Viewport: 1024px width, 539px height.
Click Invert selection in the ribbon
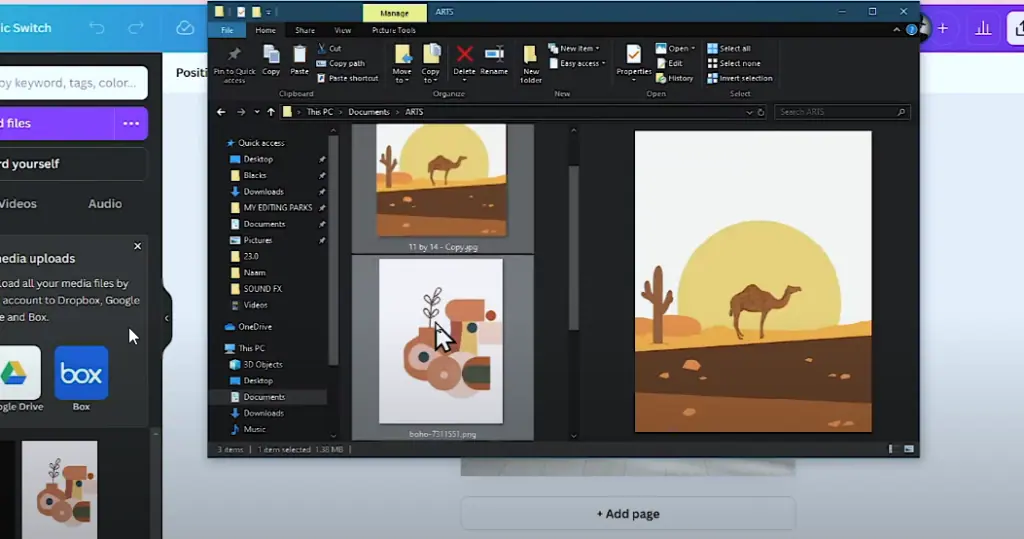point(744,78)
